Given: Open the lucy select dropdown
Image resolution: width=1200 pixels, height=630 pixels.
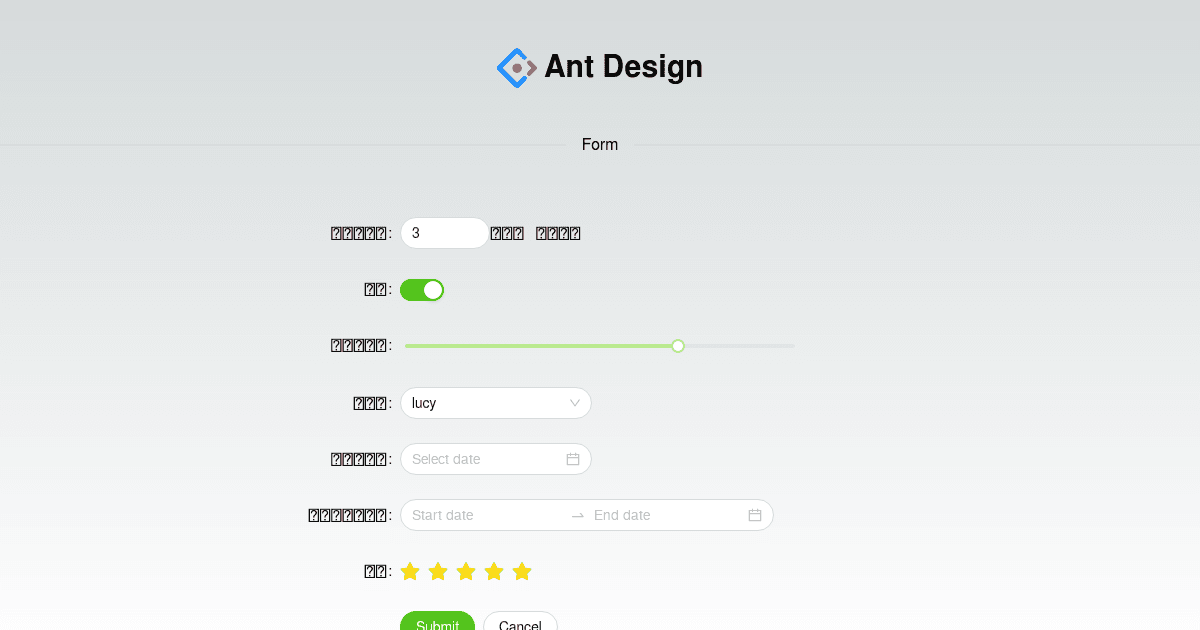Looking at the screenshot, I should (x=496, y=403).
